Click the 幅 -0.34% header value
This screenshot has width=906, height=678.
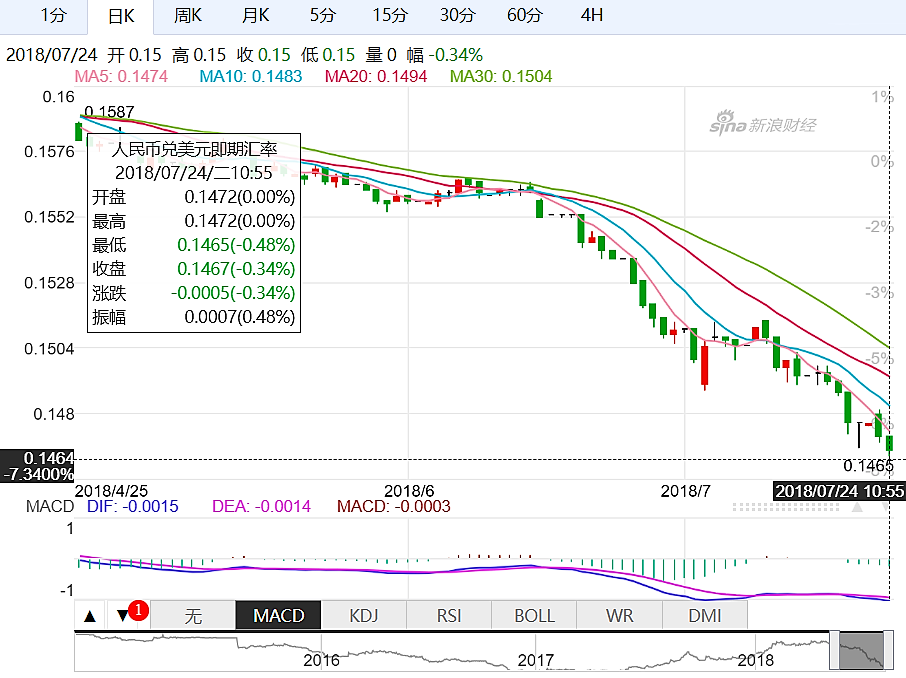click(444, 55)
